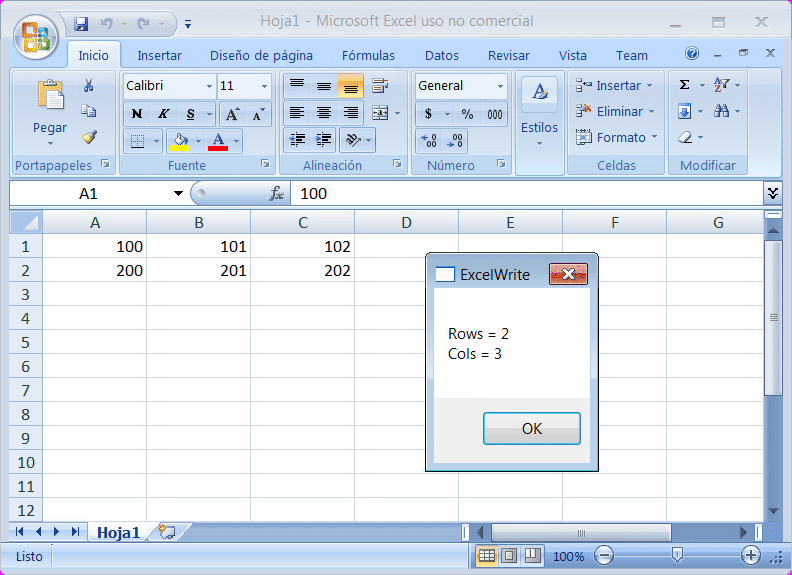This screenshot has width=792, height=575.
Task: Increase font size with large A
Action: pyautogui.click(x=232, y=114)
